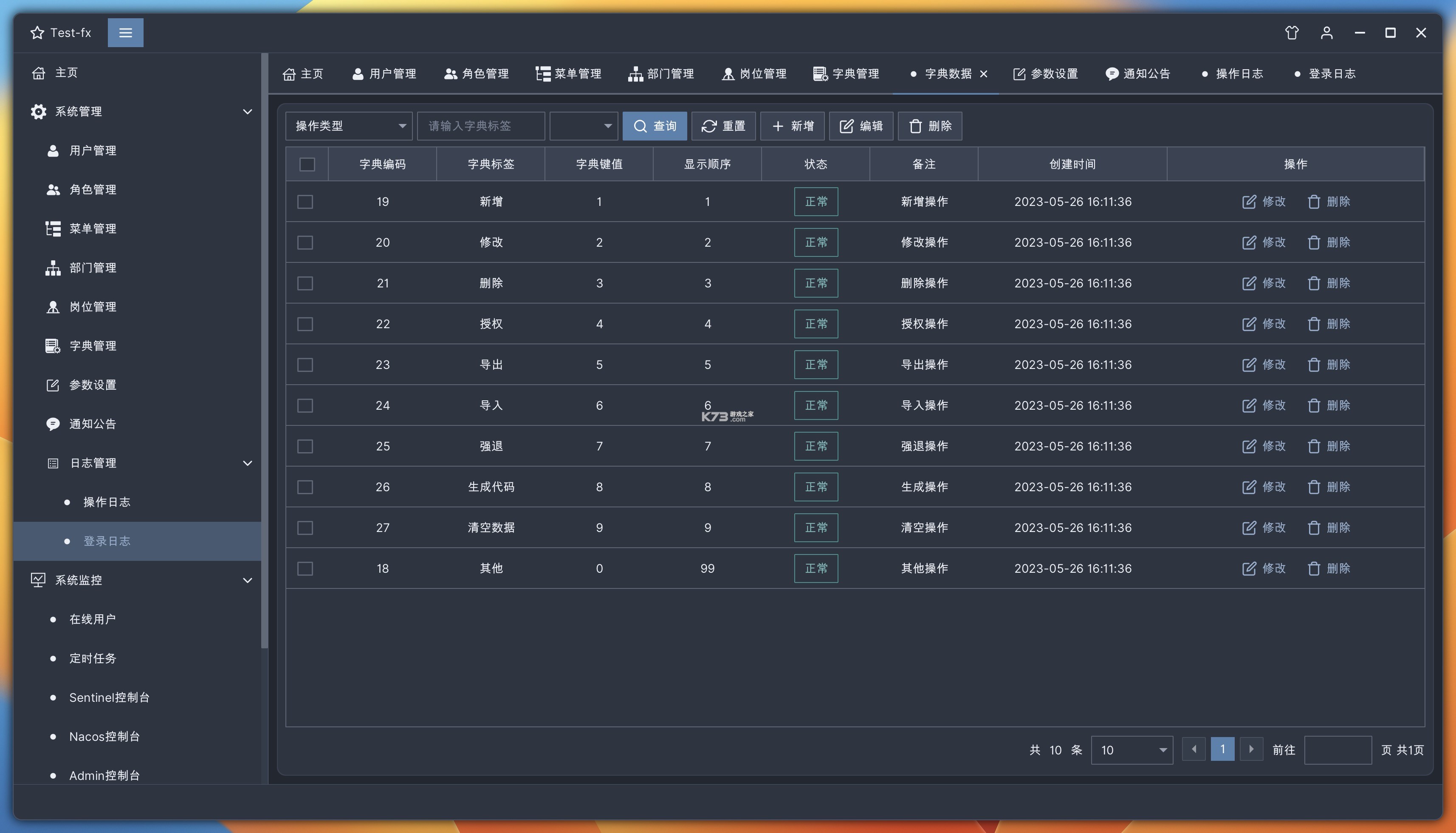This screenshot has height=833, width=1456.
Task: Check the checkbox for row 19 新增
Action: coord(305,201)
